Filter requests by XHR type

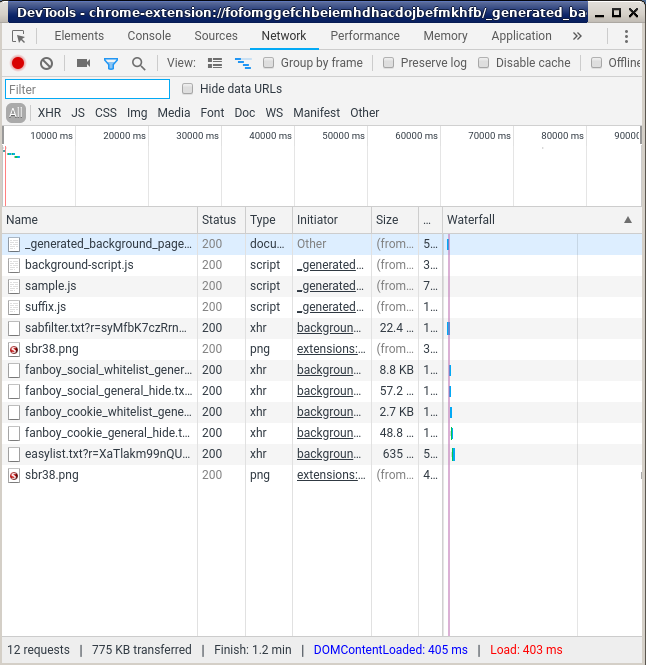(x=49, y=113)
